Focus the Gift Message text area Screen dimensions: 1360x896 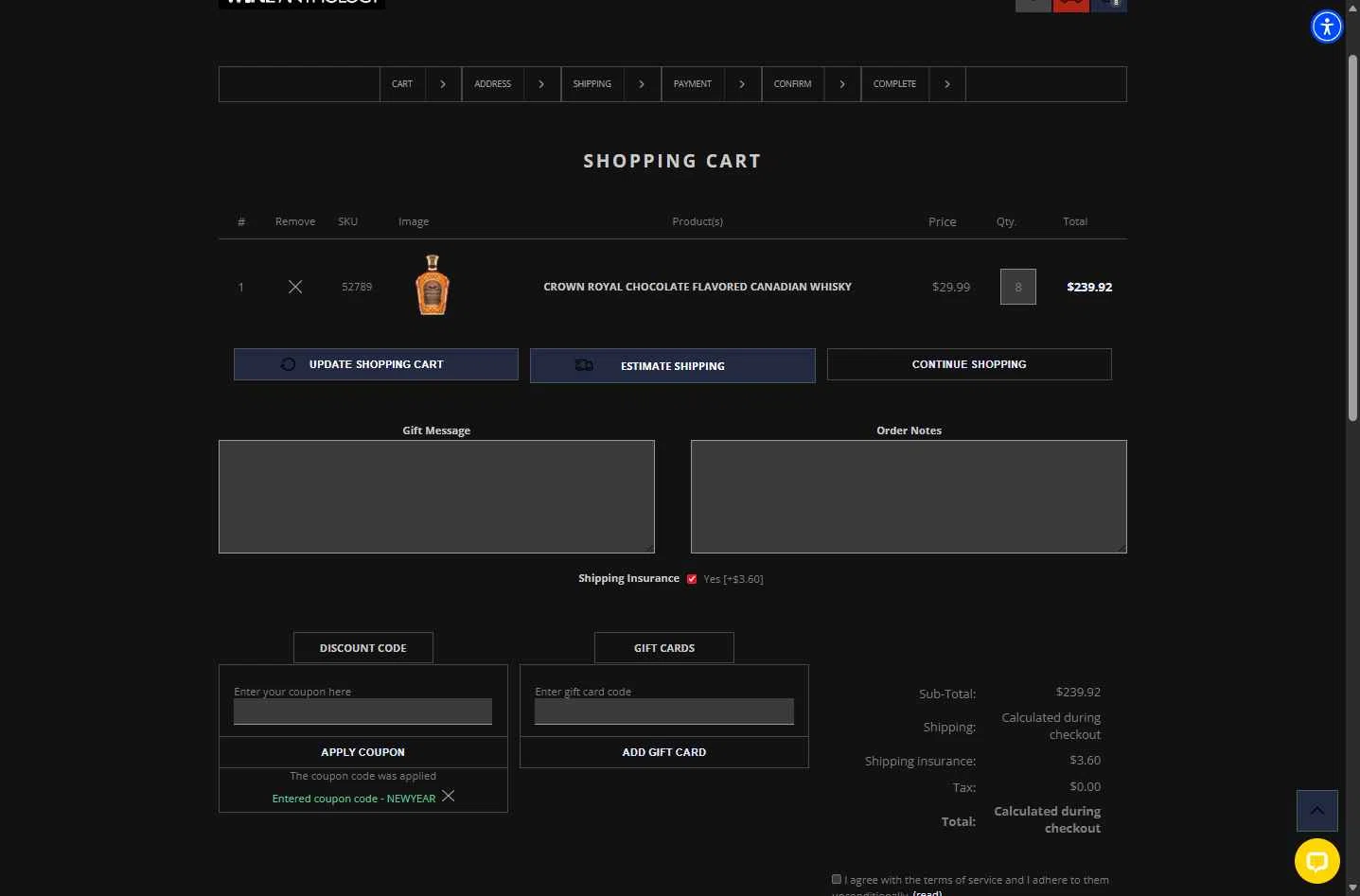point(436,497)
